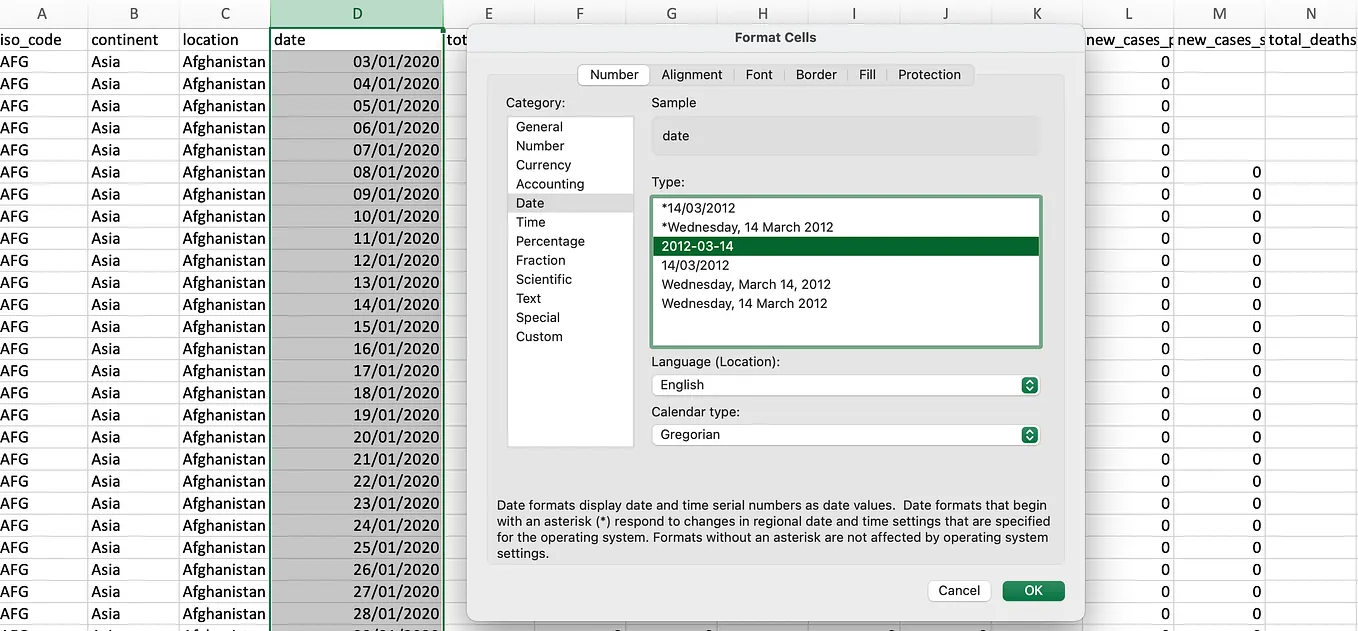Click the cell containing 15/01/2020
Viewport: 1358px width, 631px height.
click(x=357, y=327)
